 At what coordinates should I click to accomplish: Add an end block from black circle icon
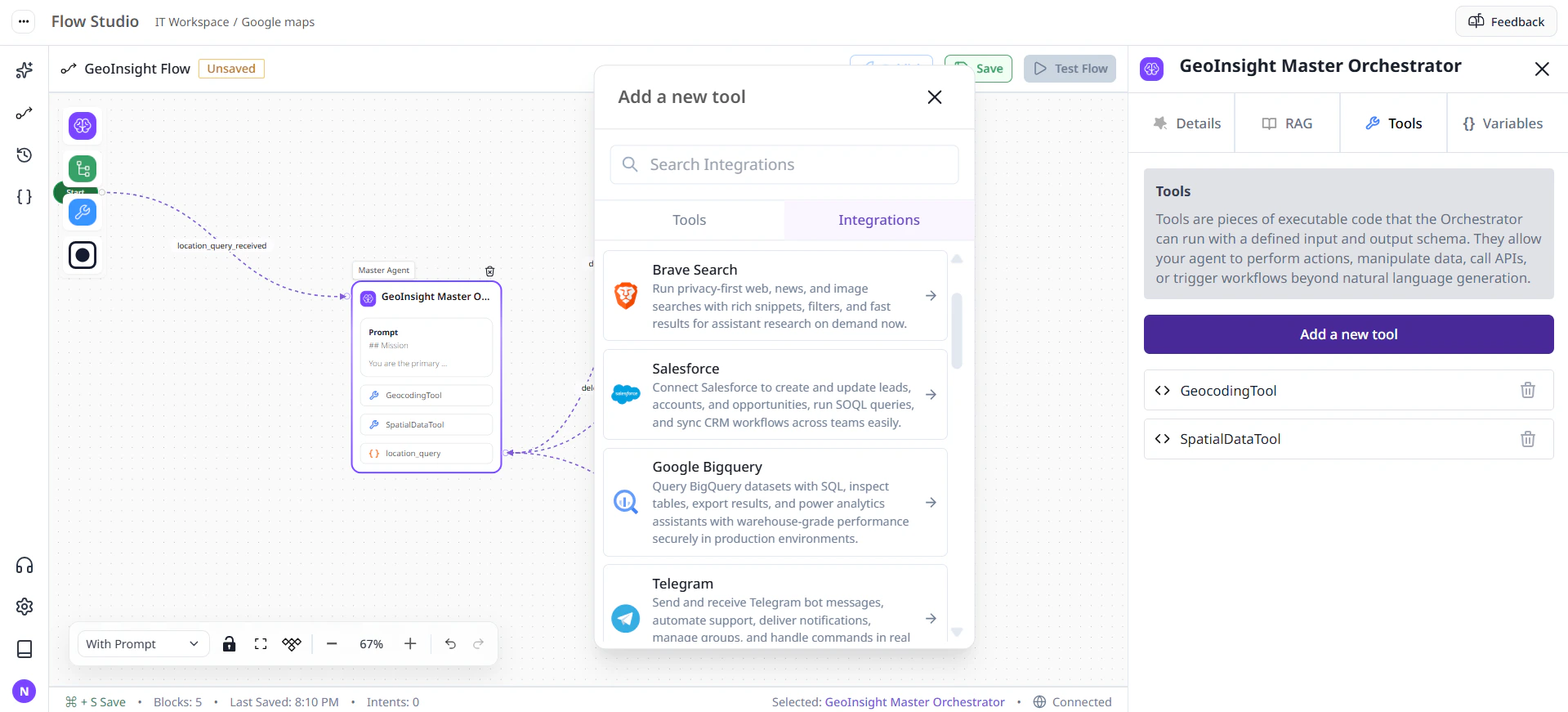click(x=83, y=256)
